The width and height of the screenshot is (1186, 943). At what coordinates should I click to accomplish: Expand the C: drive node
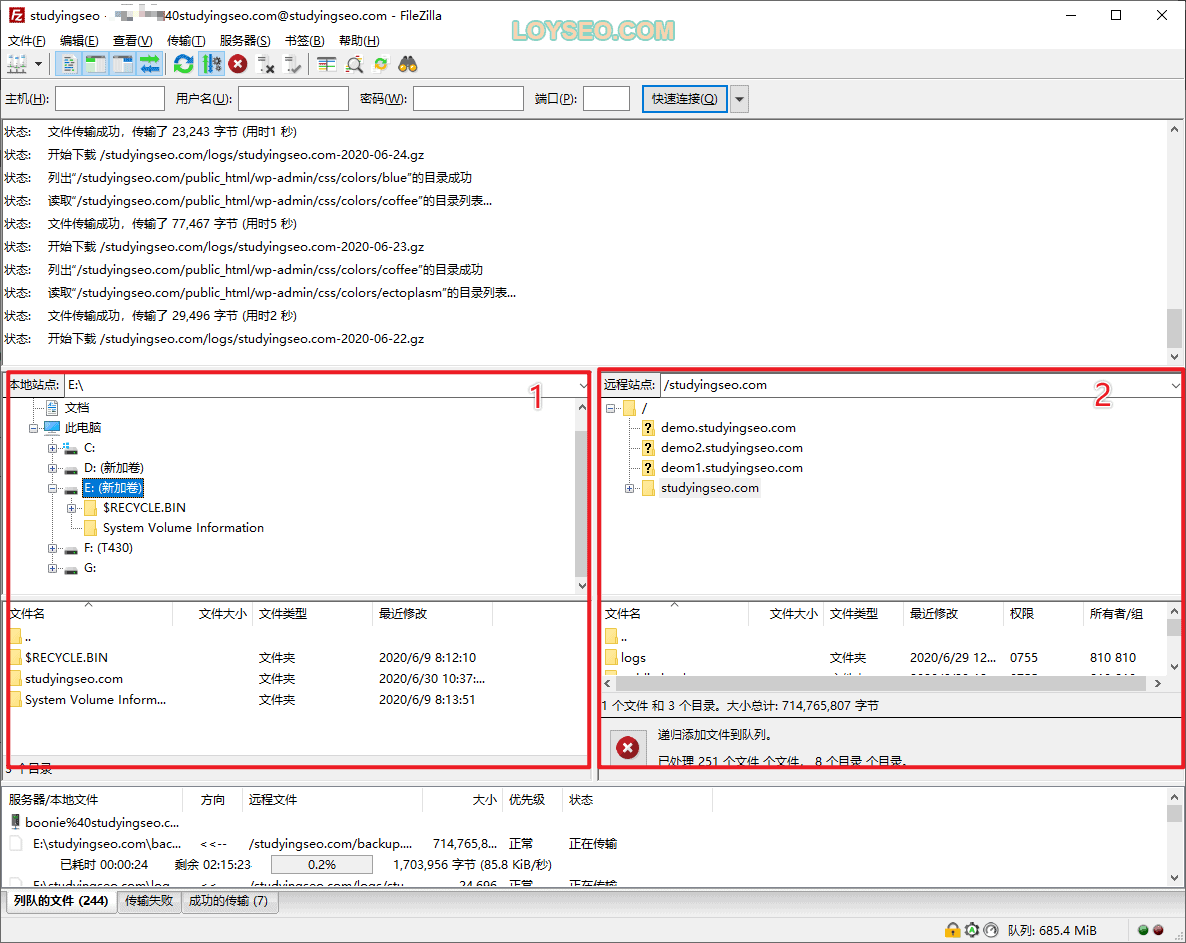pyautogui.click(x=52, y=448)
